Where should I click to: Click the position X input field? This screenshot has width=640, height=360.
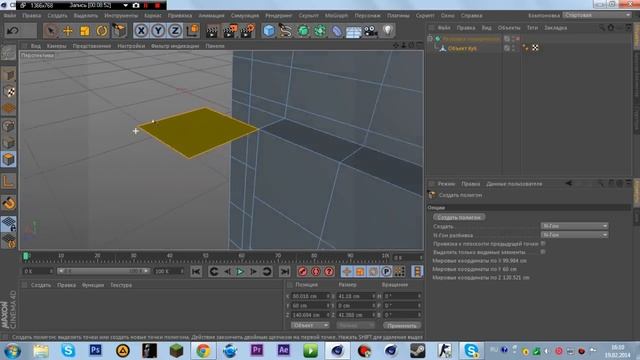311,296
